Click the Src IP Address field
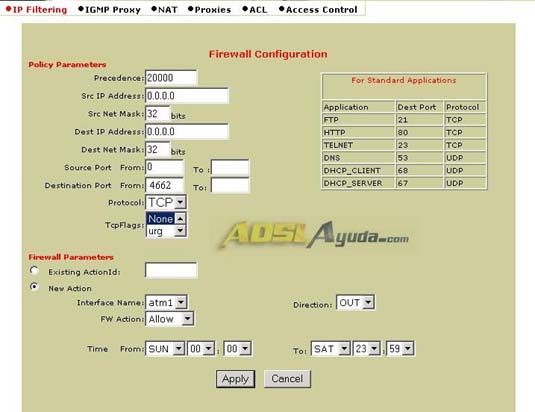 point(187,96)
